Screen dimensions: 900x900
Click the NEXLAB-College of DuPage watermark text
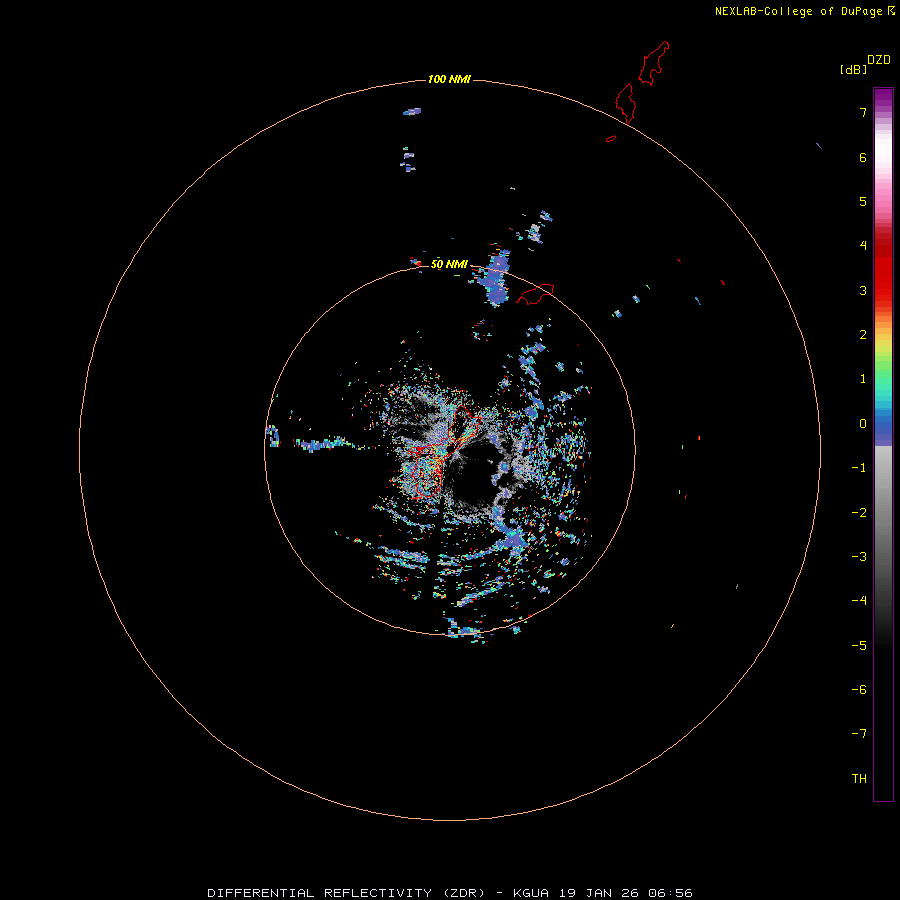click(798, 11)
